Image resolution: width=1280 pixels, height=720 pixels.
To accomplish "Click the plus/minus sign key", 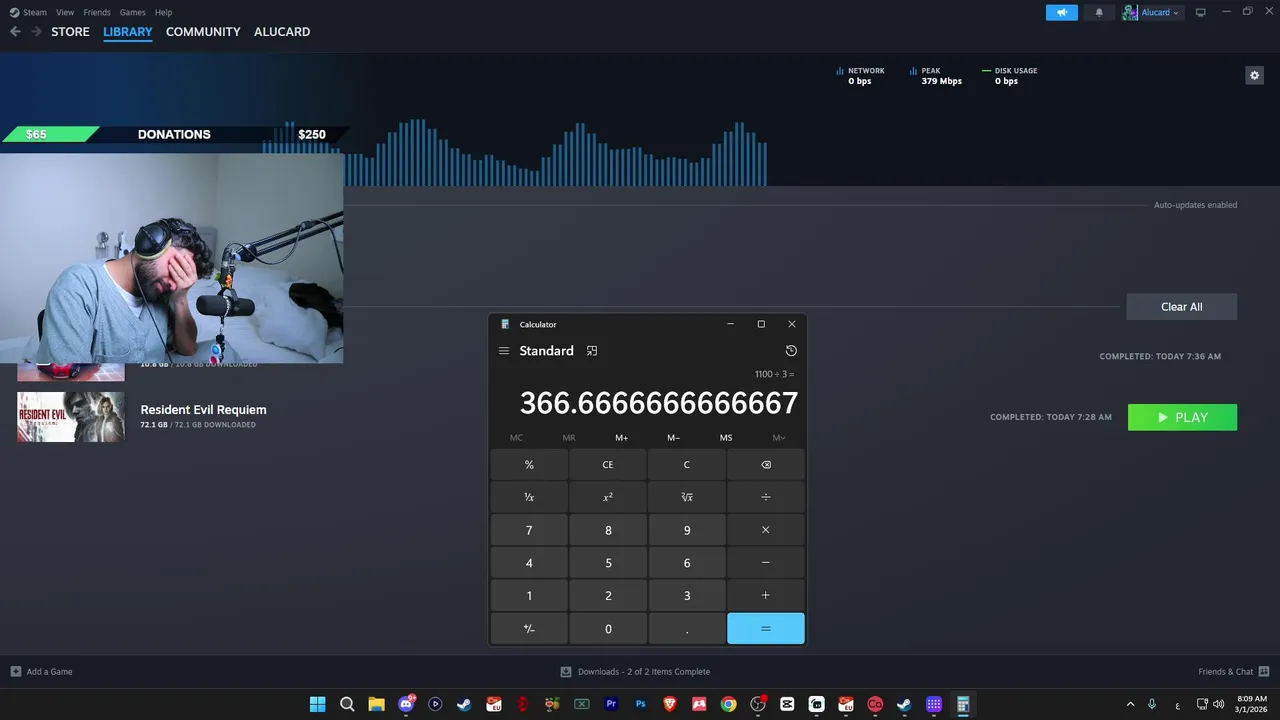I will (x=529, y=629).
